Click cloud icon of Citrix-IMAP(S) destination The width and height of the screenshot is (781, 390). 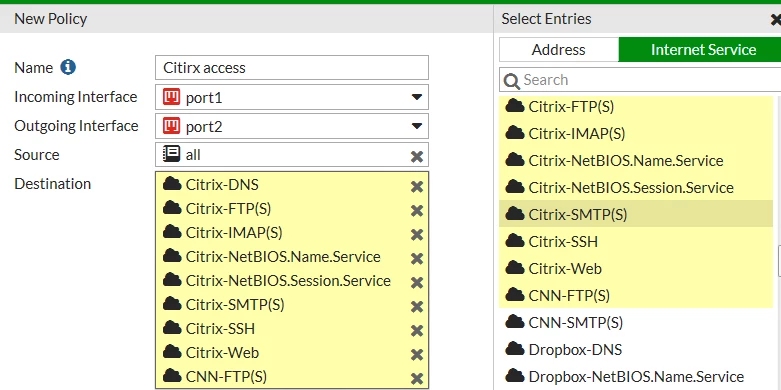coord(172,232)
